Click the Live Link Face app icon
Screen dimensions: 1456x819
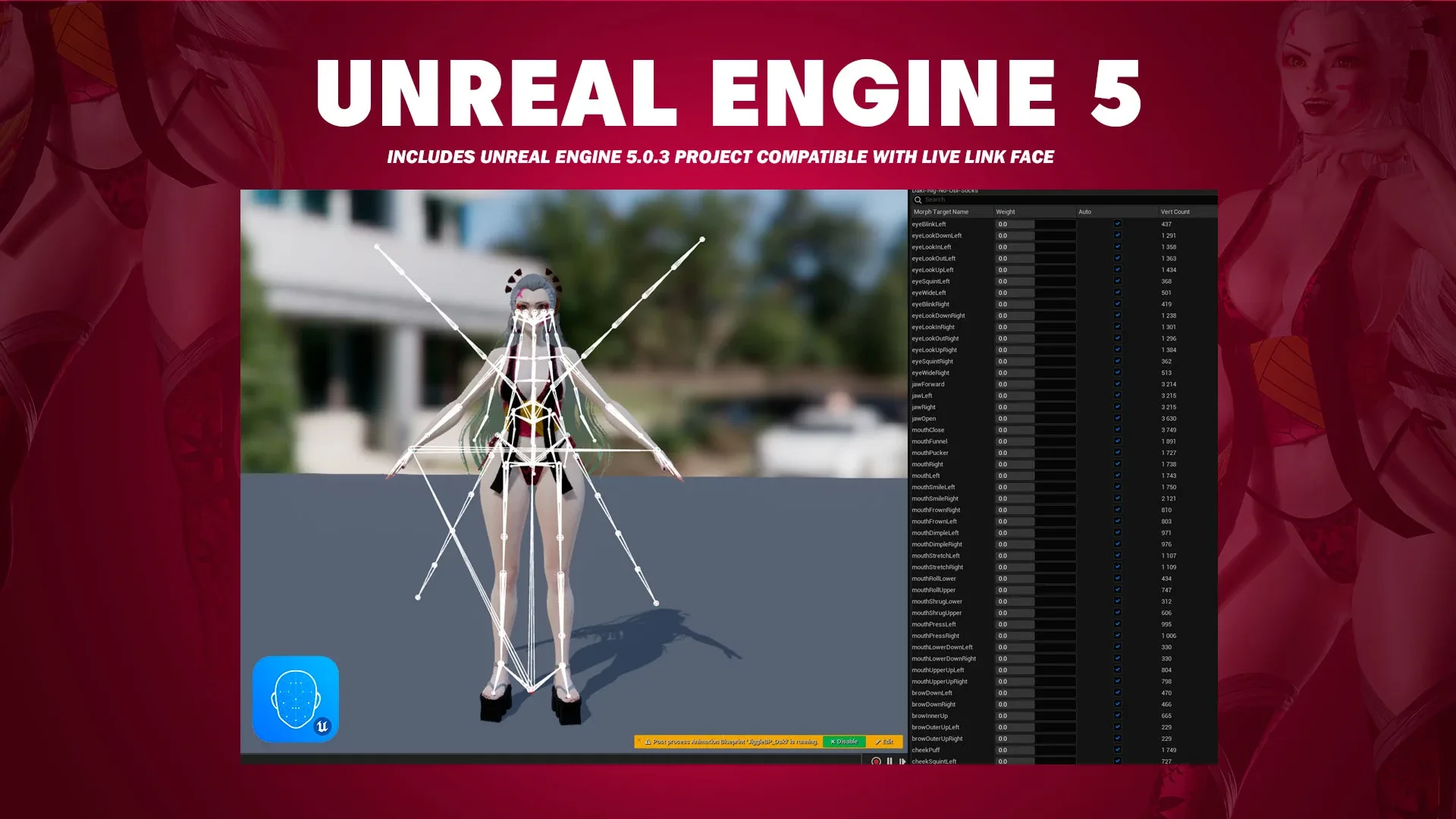click(295, 698)
